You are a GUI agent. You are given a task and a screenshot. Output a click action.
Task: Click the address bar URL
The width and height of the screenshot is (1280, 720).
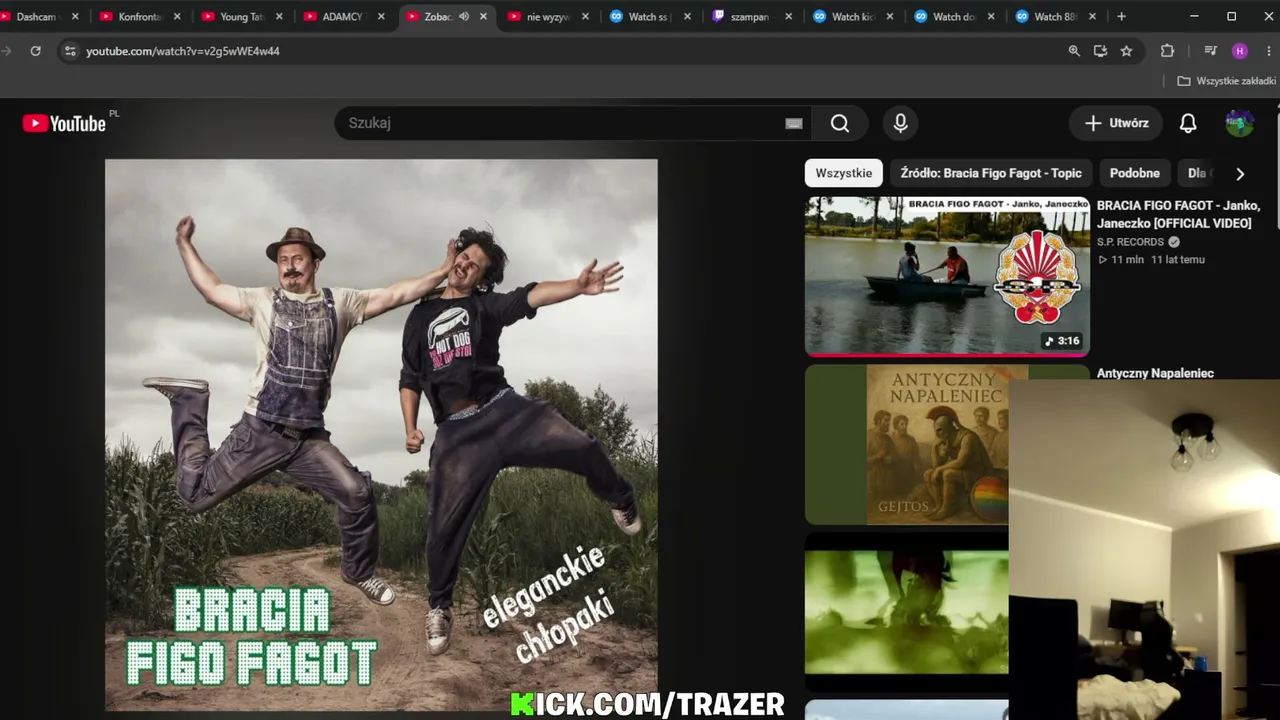click(x=183, y=51)
